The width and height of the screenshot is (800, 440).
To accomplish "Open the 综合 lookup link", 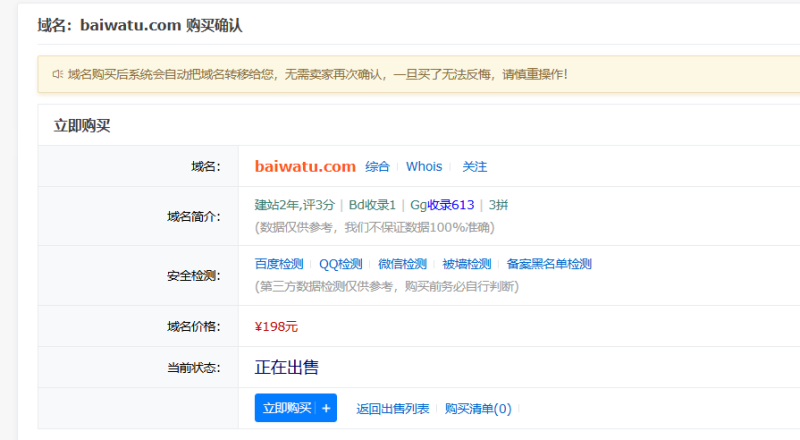I will [377, 167].
